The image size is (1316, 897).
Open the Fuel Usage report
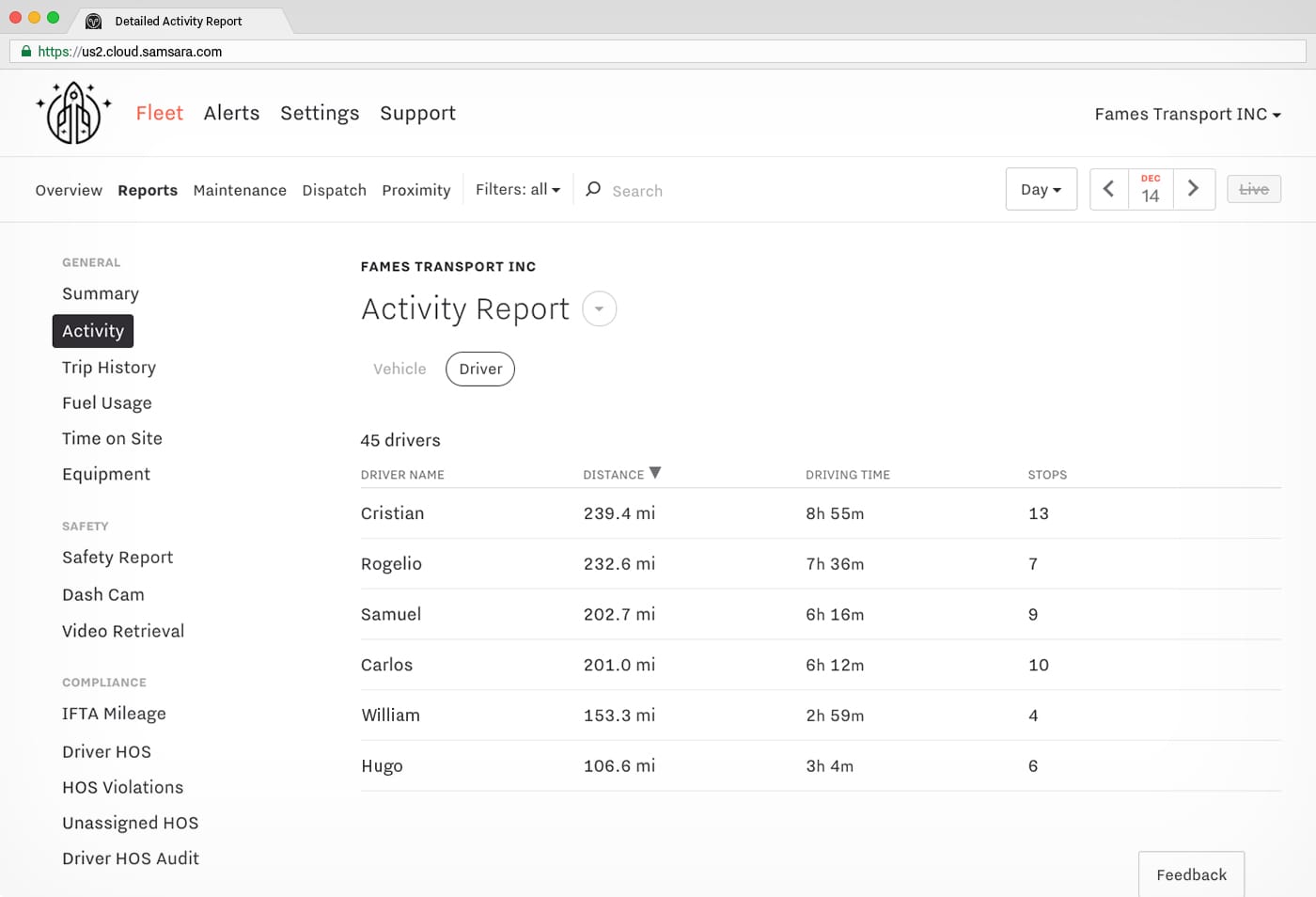pyautogui.click(x=107, y=403)
